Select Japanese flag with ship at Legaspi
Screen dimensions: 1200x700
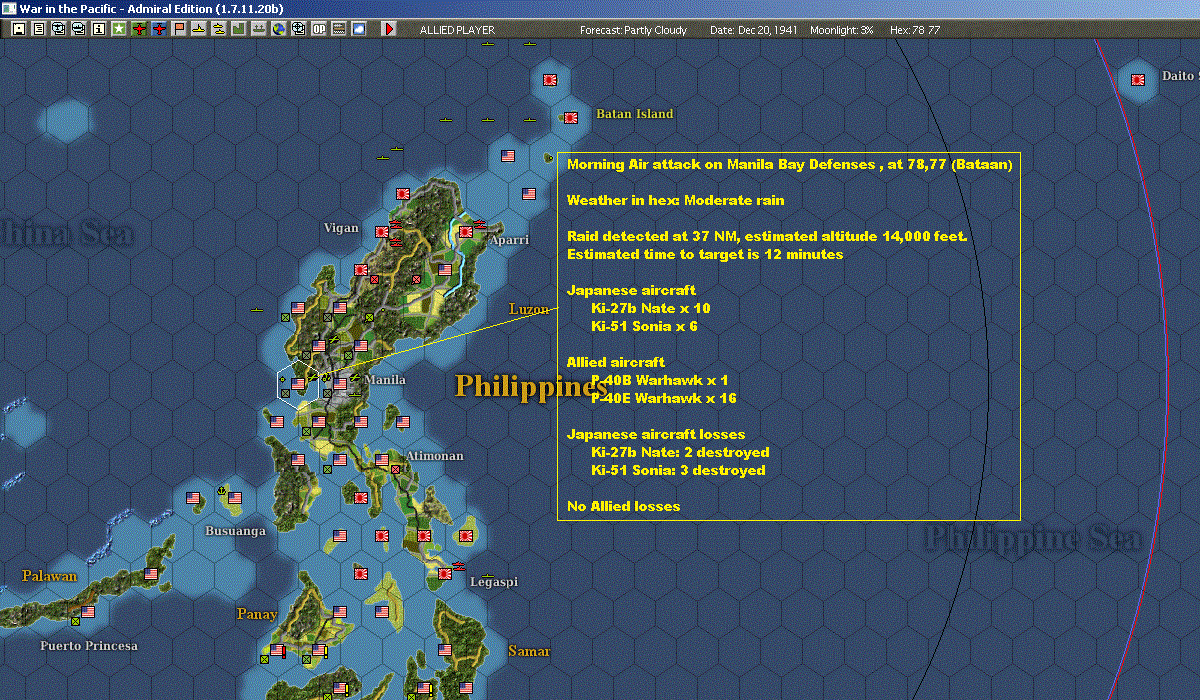coord(445,572)
